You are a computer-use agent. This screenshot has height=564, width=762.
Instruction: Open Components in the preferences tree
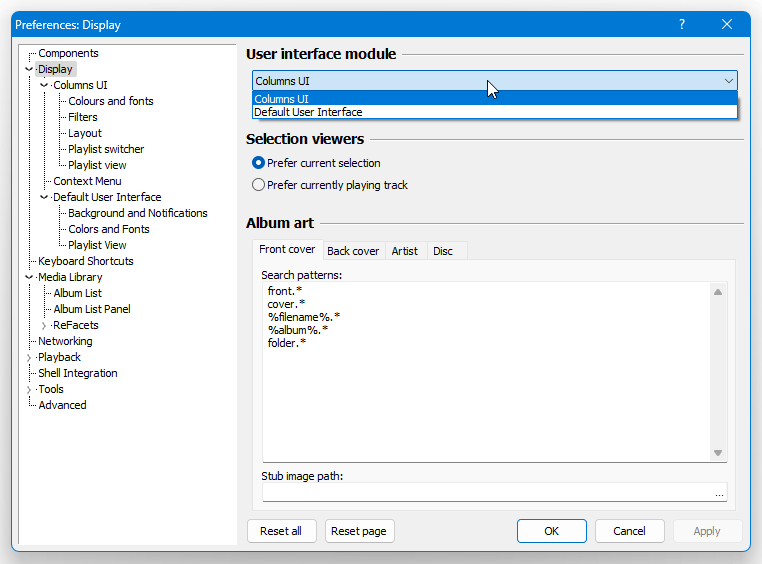point(68,53)
